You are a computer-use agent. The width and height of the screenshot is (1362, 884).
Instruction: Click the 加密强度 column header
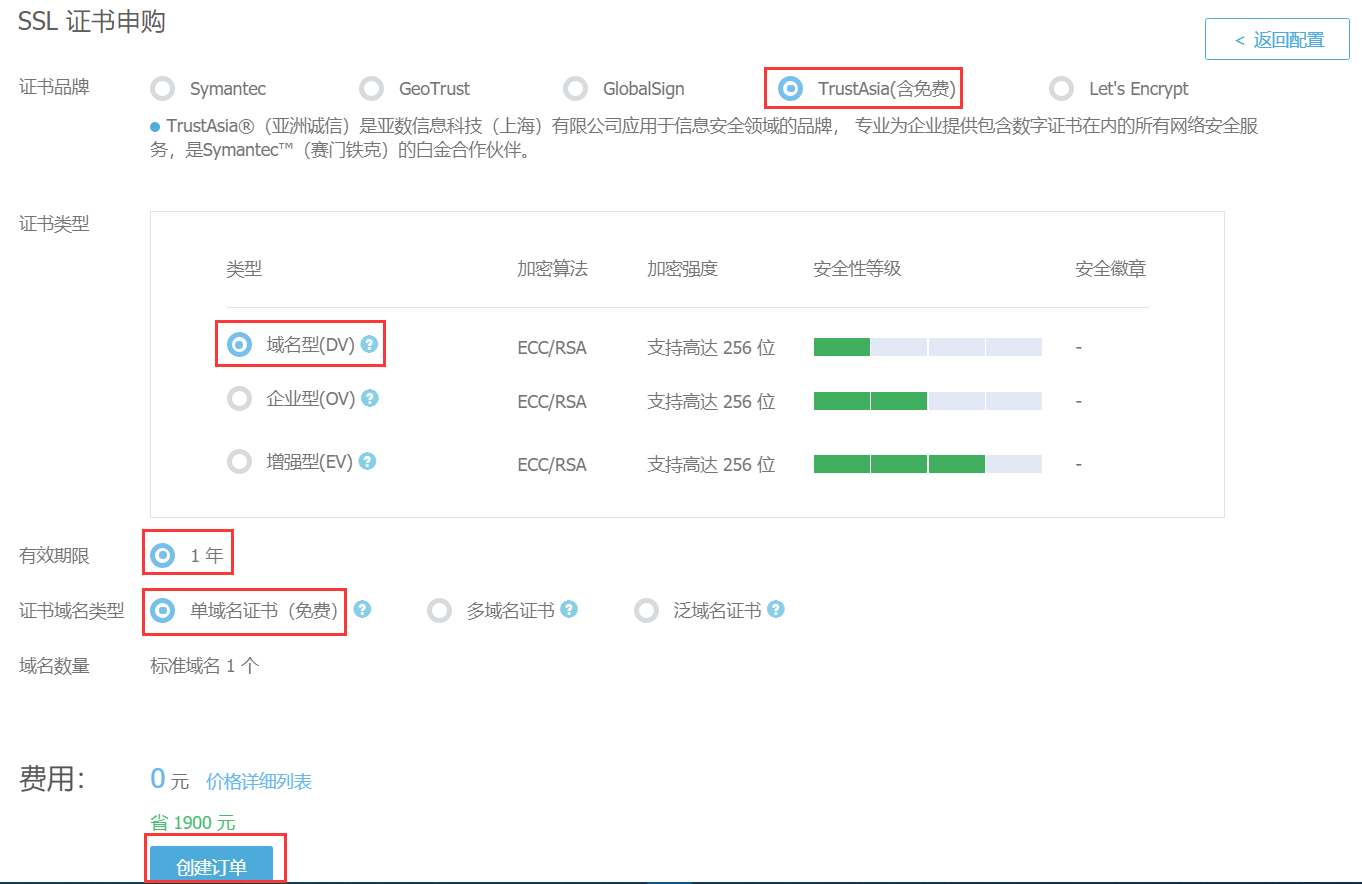[x=682, y=269]
